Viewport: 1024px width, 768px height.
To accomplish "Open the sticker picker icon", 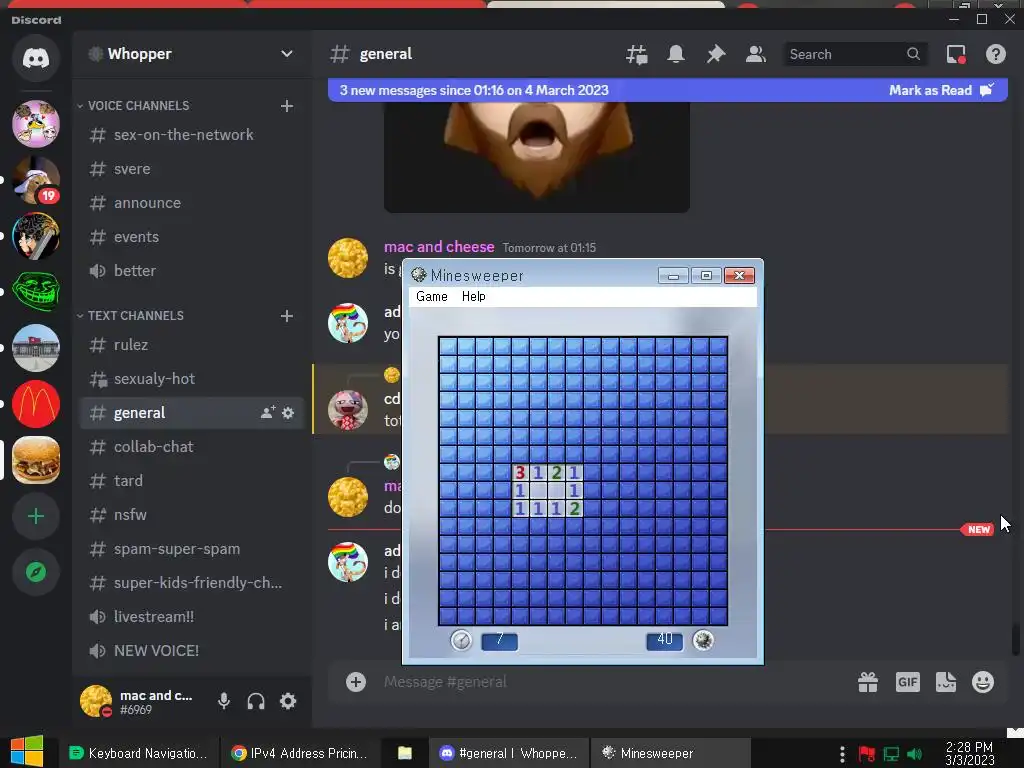I will point(946,682).
